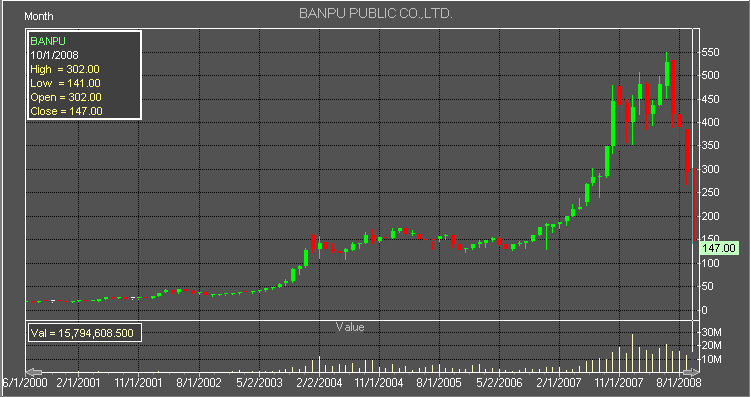
Task: Click the Month period label
Action: click(x=39, y=16)
